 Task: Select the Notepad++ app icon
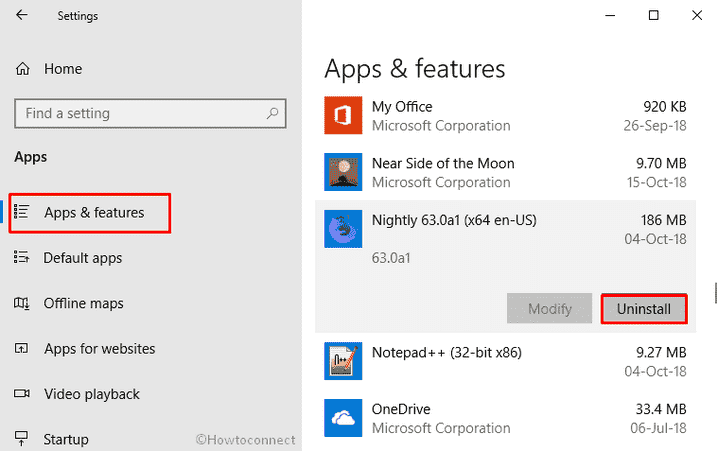point(343,361)
